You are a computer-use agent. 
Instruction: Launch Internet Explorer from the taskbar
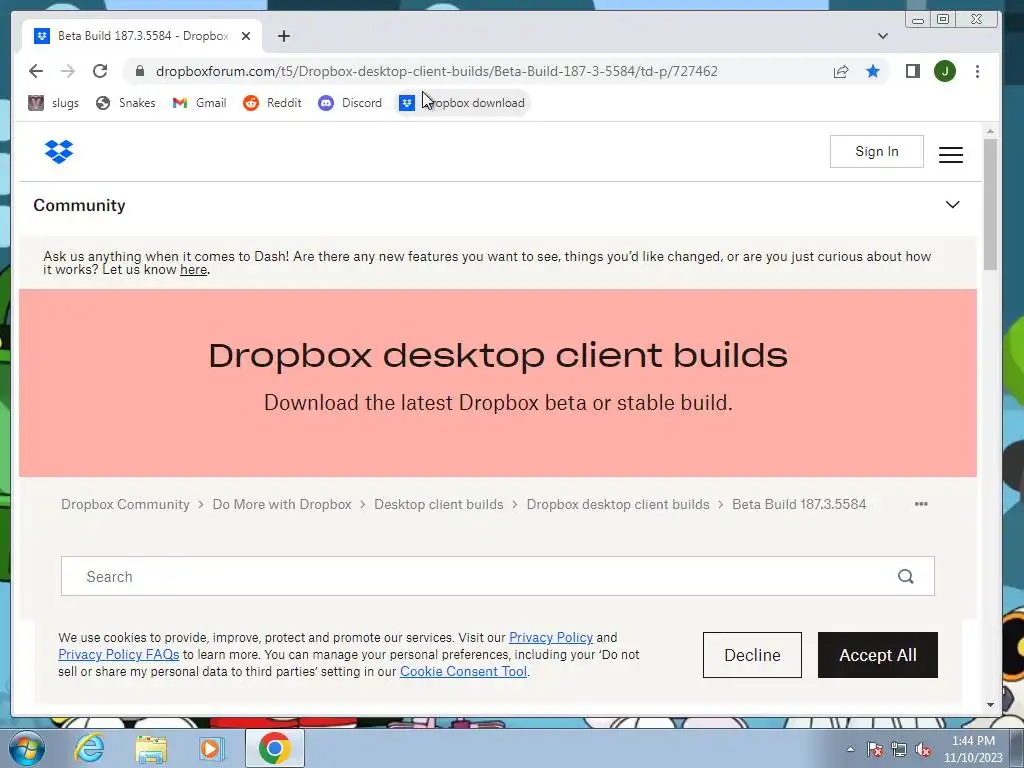coord(89,748)
